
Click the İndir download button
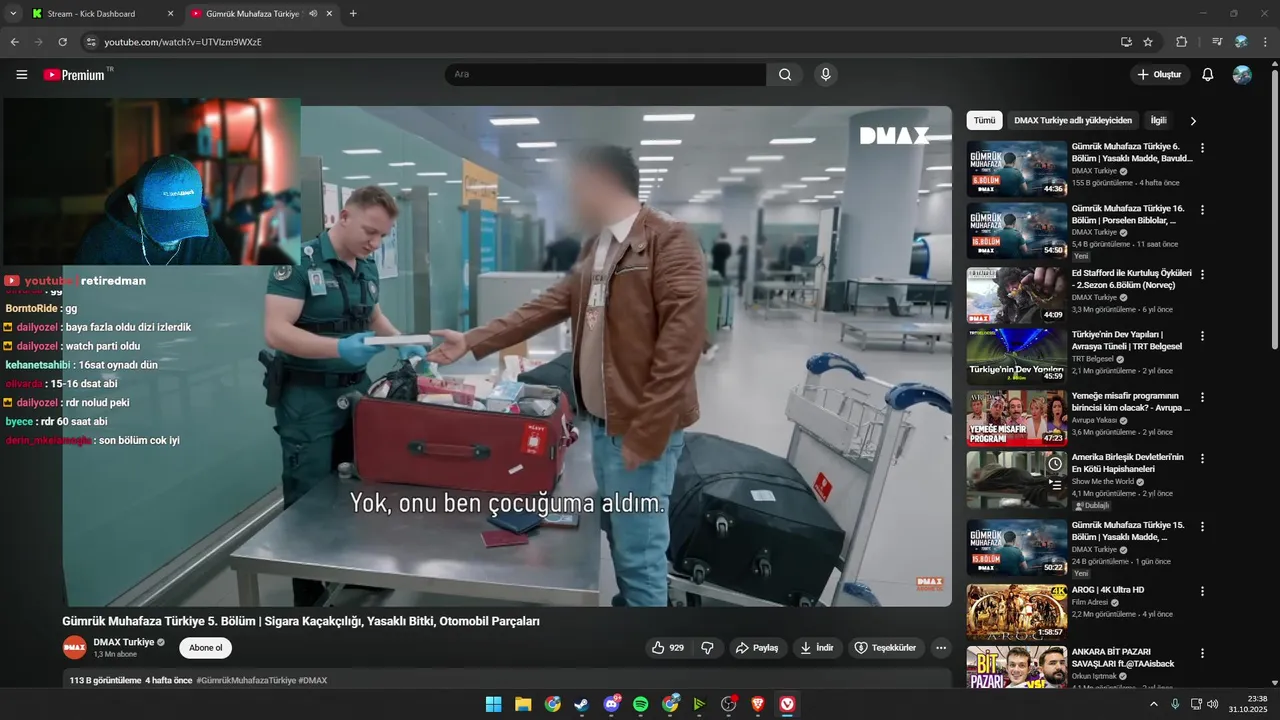(818, 648)
